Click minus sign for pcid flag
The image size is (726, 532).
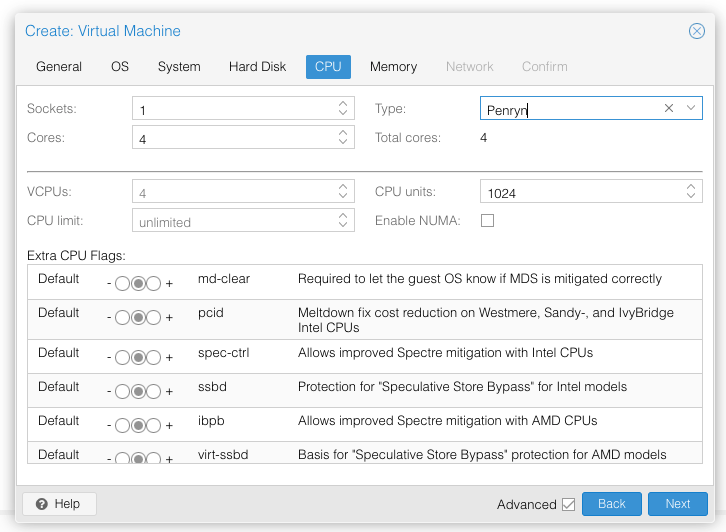pyautogui.click(x=109, y=318)
